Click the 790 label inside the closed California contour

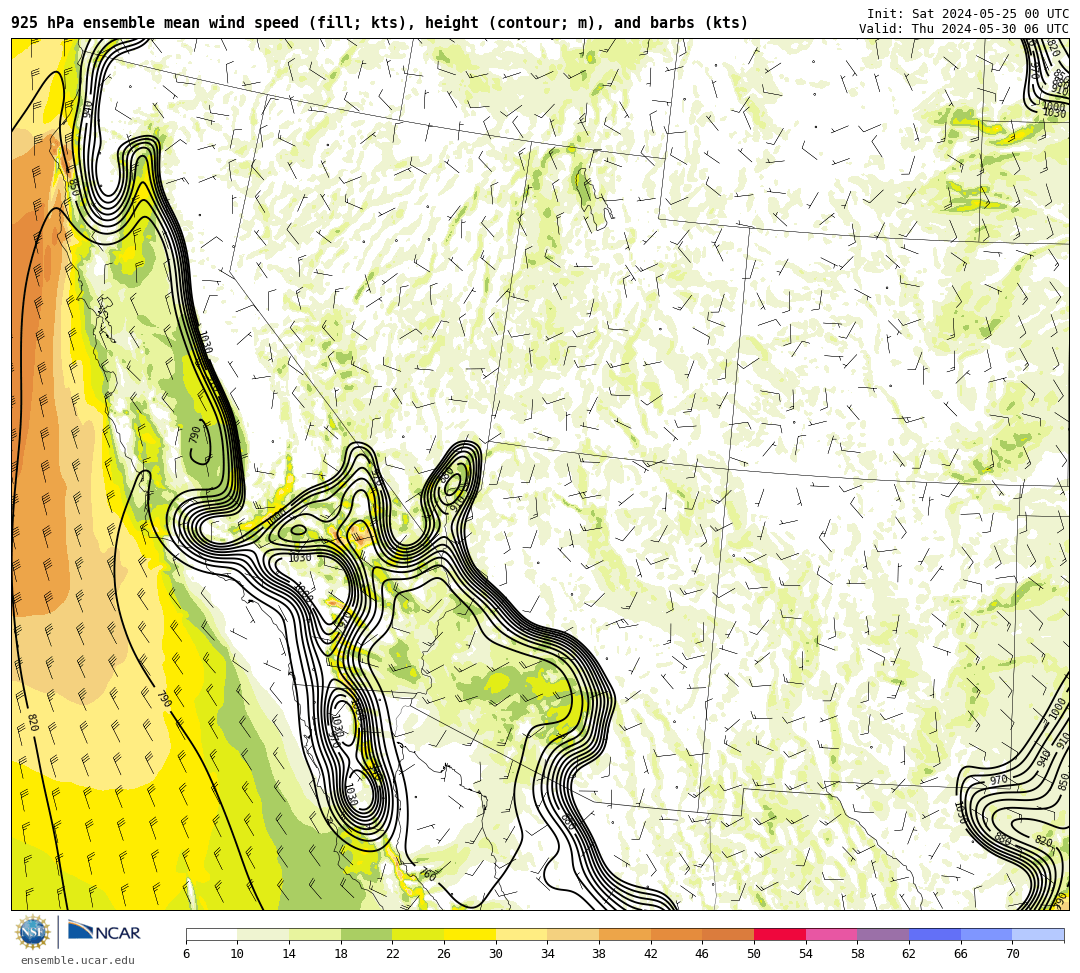pos(195,435)
